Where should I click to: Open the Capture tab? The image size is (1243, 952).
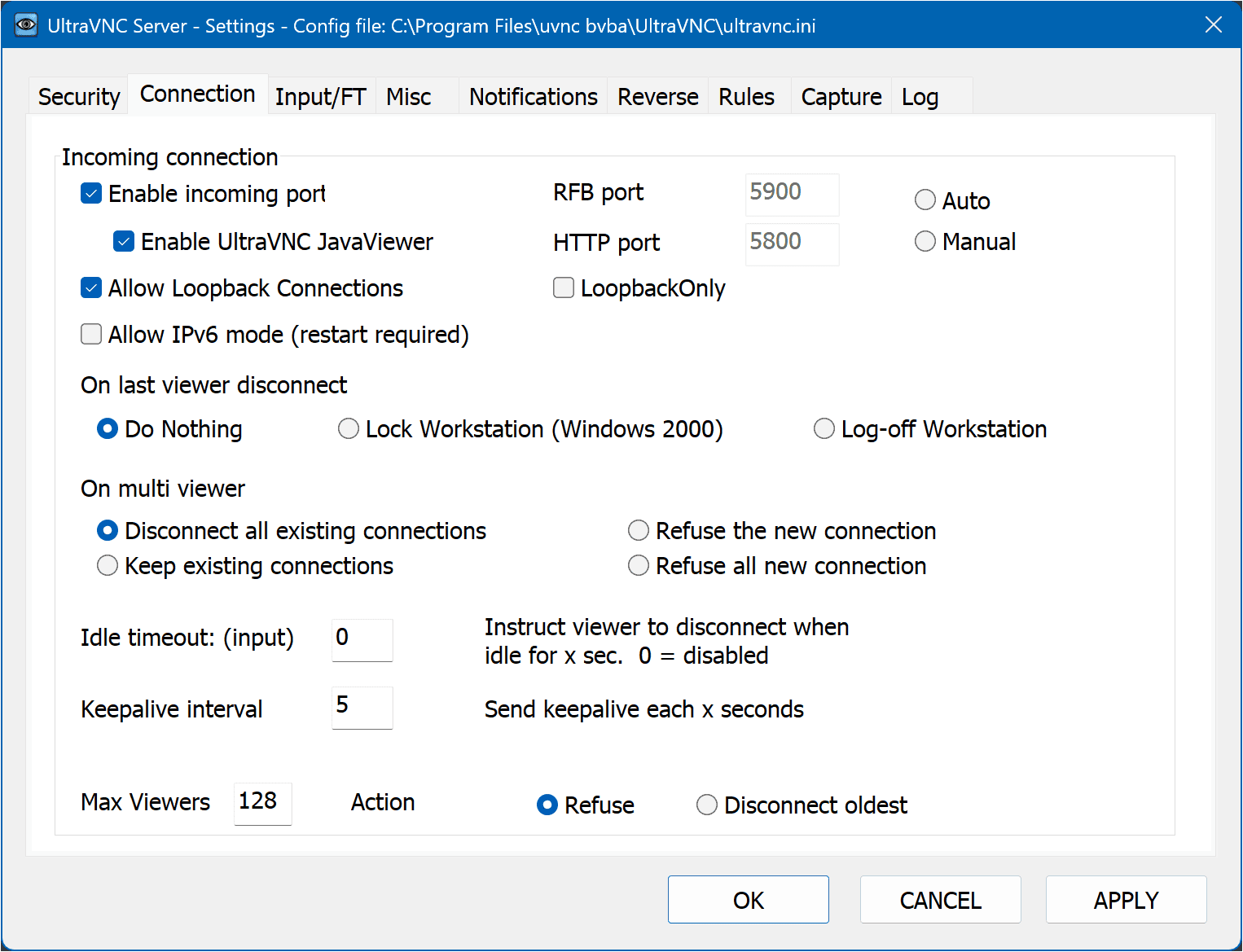pos(841,97)
